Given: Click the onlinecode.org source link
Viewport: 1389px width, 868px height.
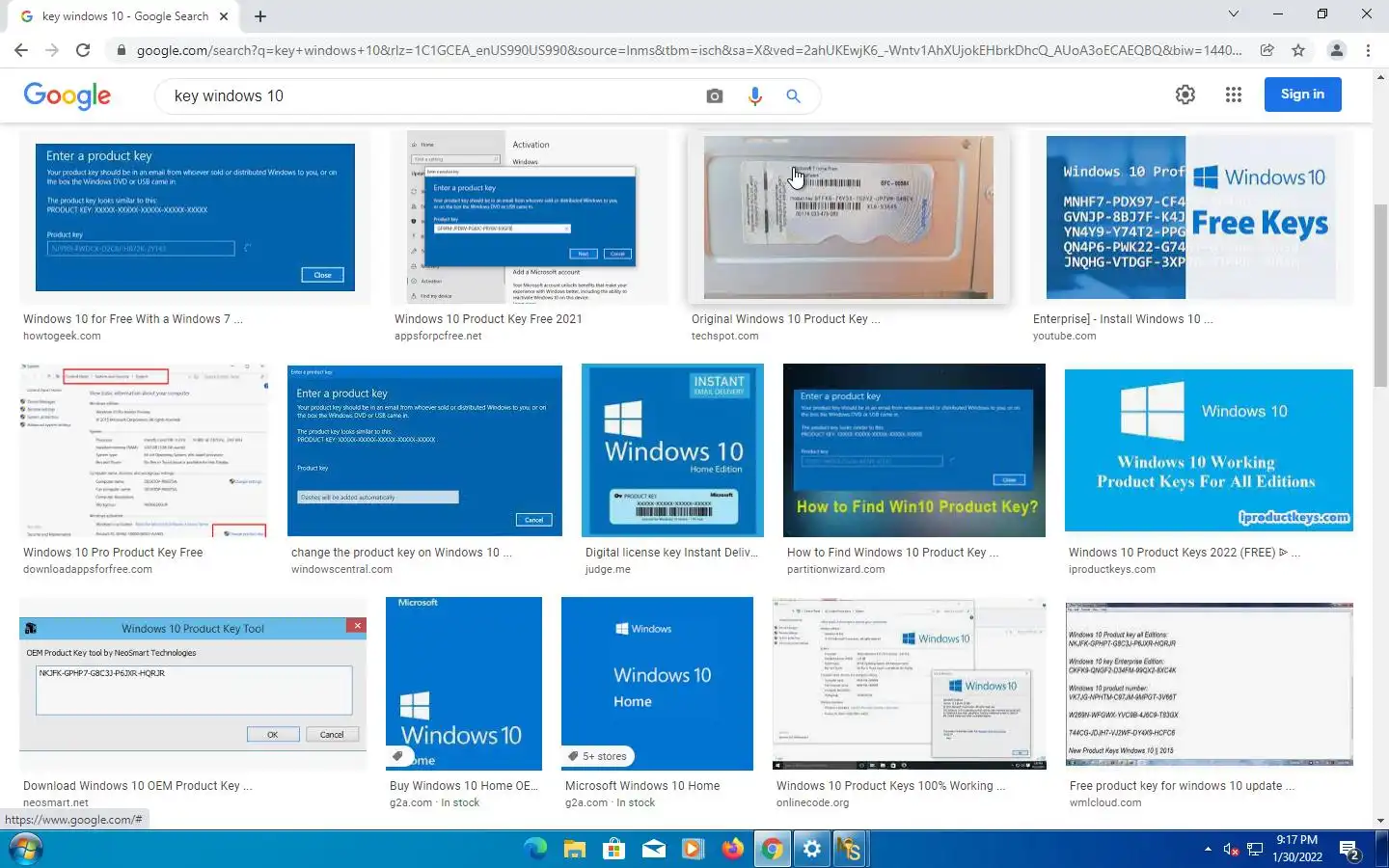Looking at the screenshot, I should point(812,803).
